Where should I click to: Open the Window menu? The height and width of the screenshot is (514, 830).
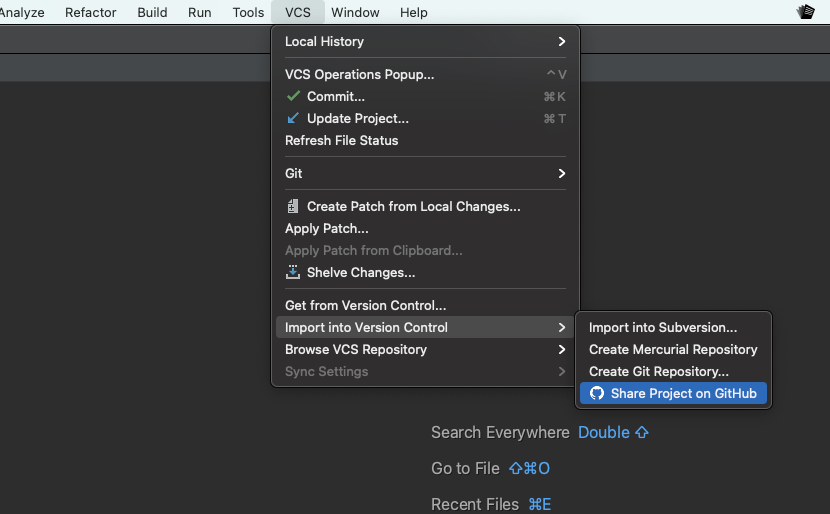click(355, 12)
